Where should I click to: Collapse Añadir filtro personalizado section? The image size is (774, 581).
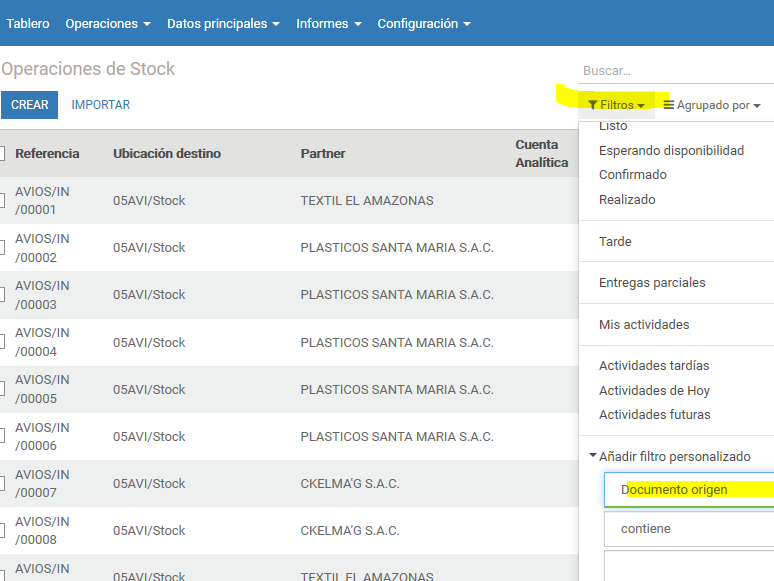coord(670,456)
